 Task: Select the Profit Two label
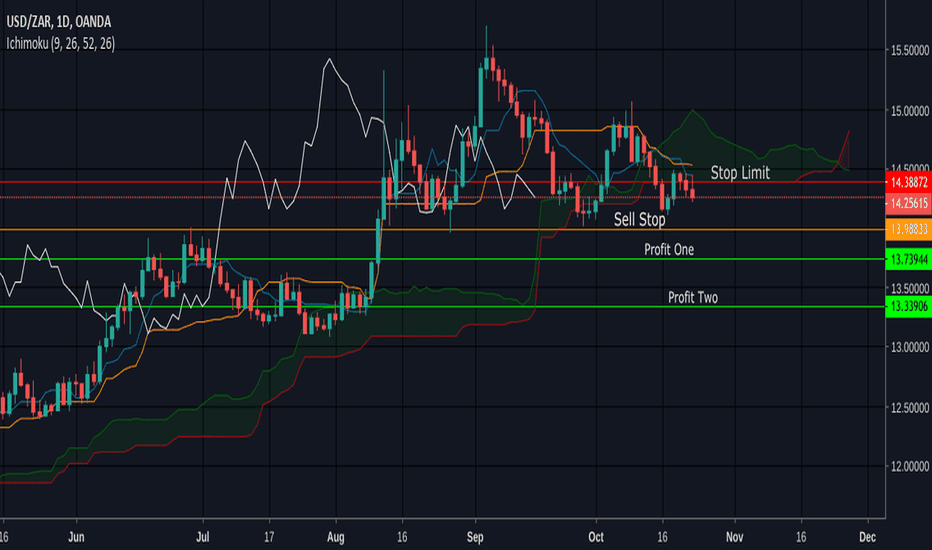click(x=692, y=297)
